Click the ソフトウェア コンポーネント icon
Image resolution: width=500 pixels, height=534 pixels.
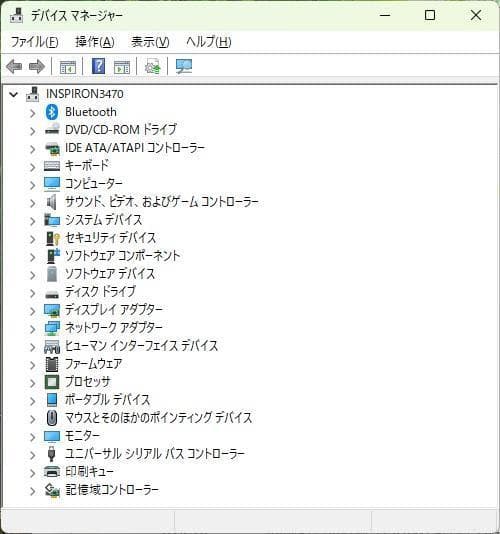coord(53,256)
